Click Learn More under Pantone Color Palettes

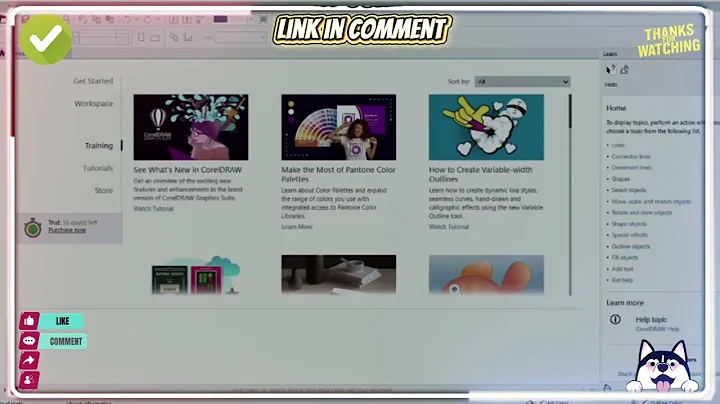click(297, 227)
